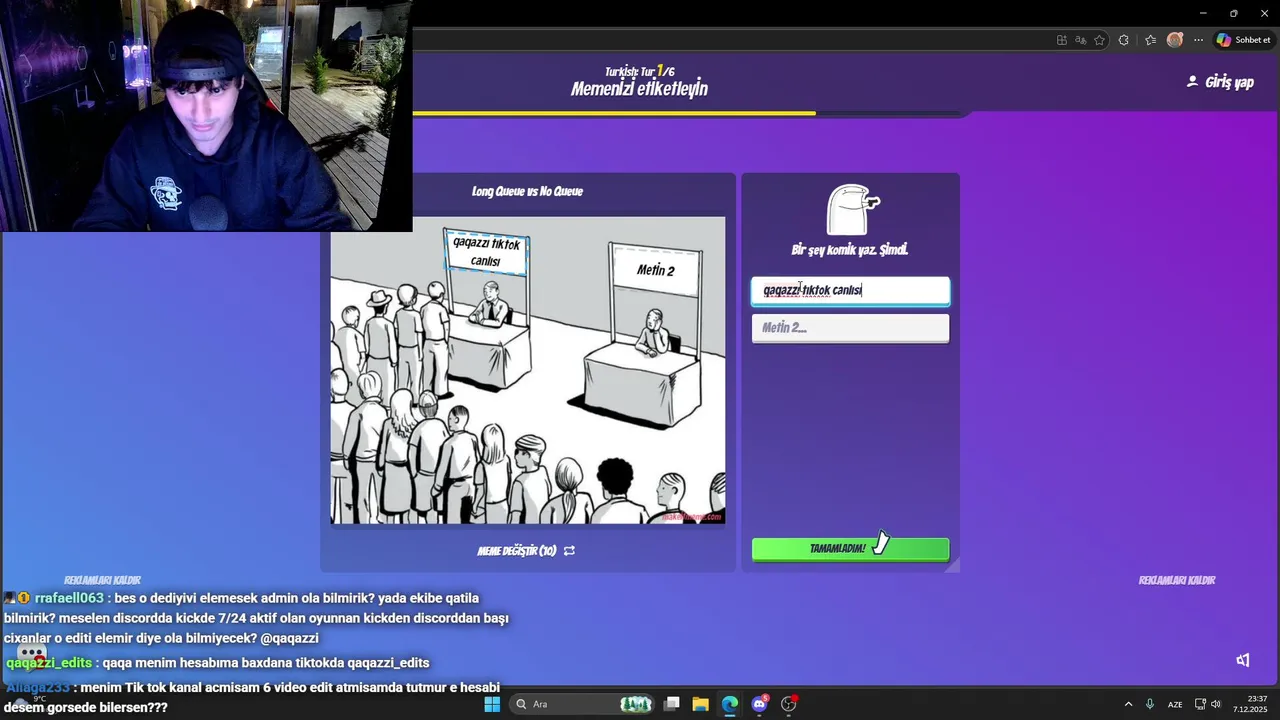Click the round timer progress bar
Image resolution: width=1280 pixels, height=720 pixels.
tap(690, 114)
